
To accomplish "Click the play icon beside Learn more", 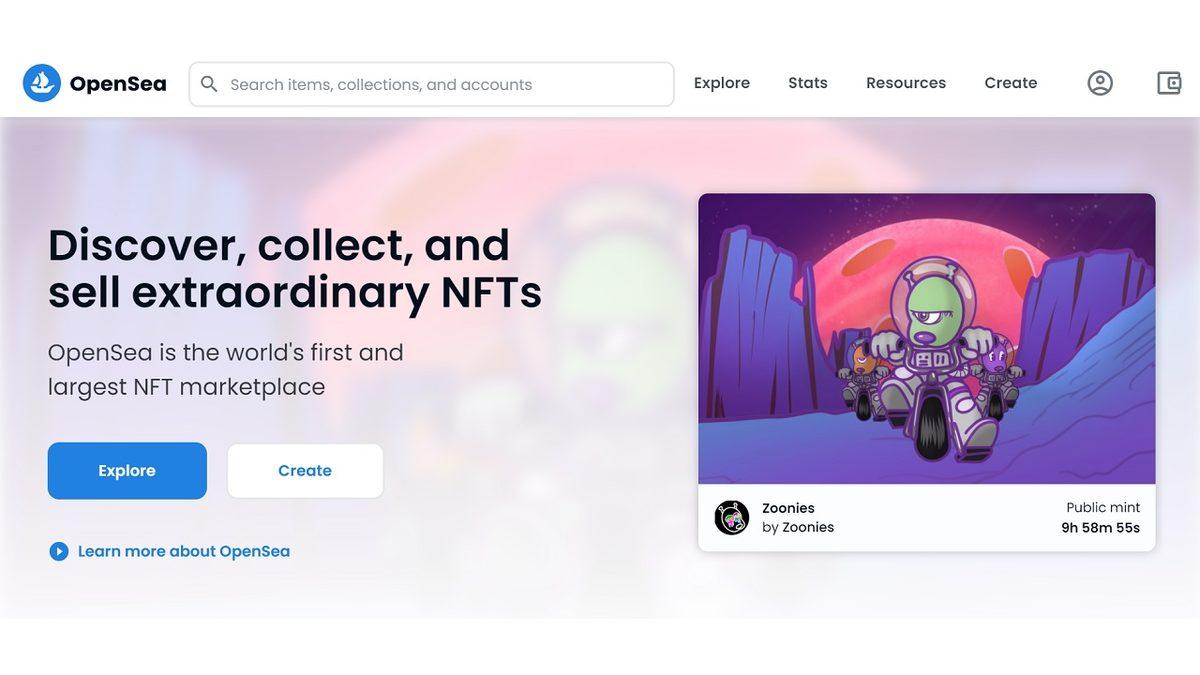I will 59,551.
